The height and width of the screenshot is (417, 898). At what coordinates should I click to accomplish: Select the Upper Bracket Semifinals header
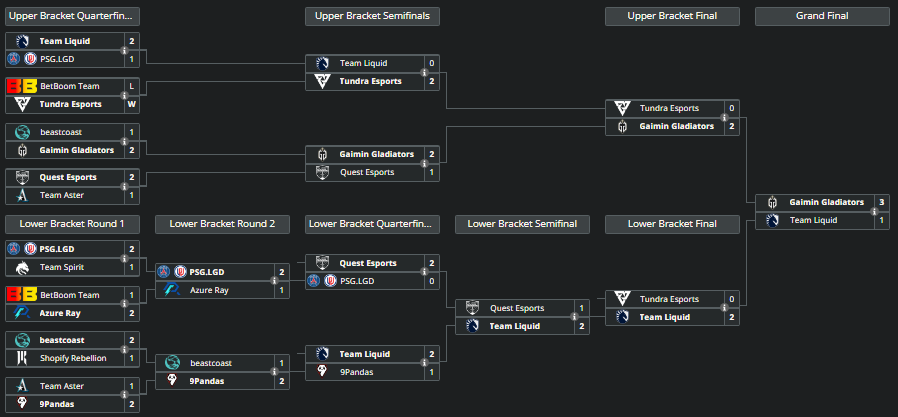tap(372, 16)
